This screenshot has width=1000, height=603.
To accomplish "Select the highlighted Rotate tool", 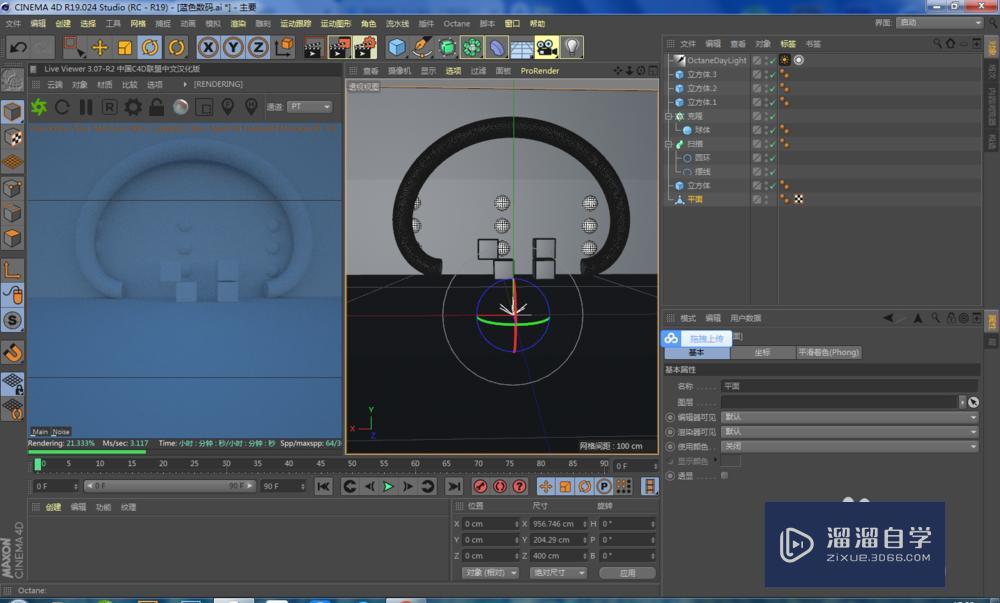I will coord(151,47).
